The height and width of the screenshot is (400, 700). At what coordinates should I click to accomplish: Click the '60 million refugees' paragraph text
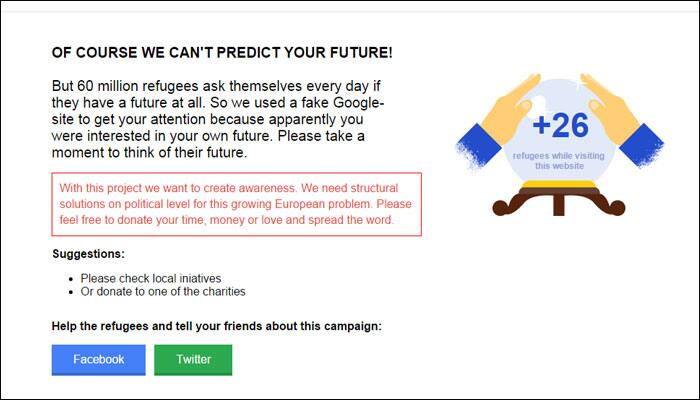216,119
